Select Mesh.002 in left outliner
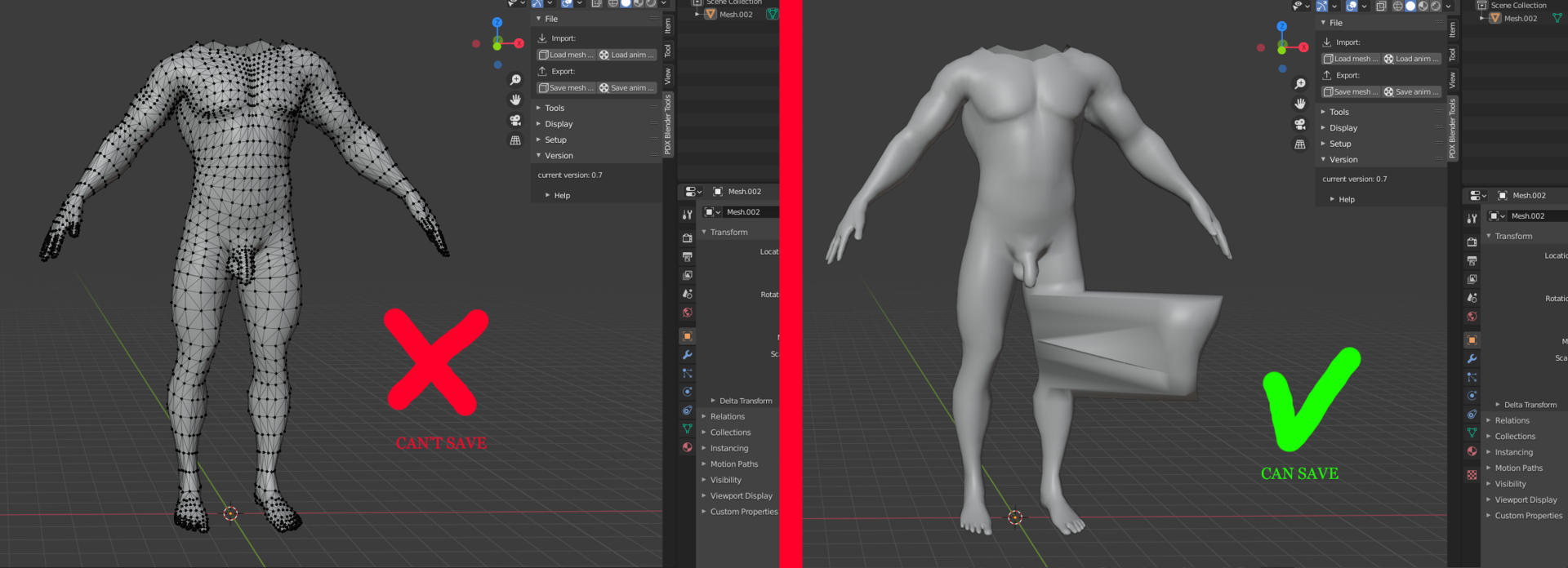The height and width of the screenshot is (568, 1568). [736, 15]
